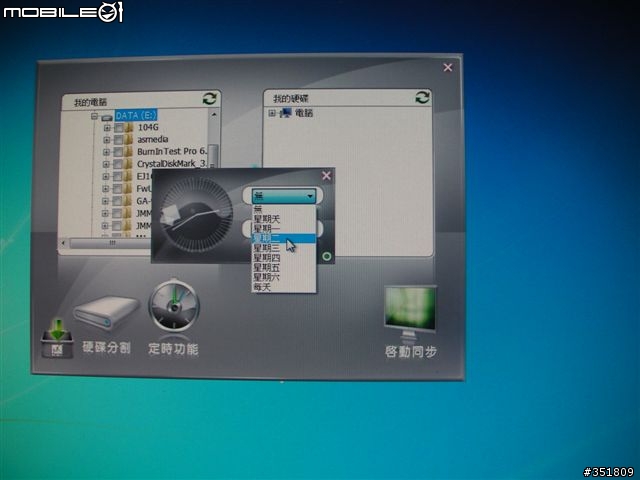The width and height of the screenshot is (640, 480).
Task: Confirm schedule with green circle button
Action: point(327,256)
